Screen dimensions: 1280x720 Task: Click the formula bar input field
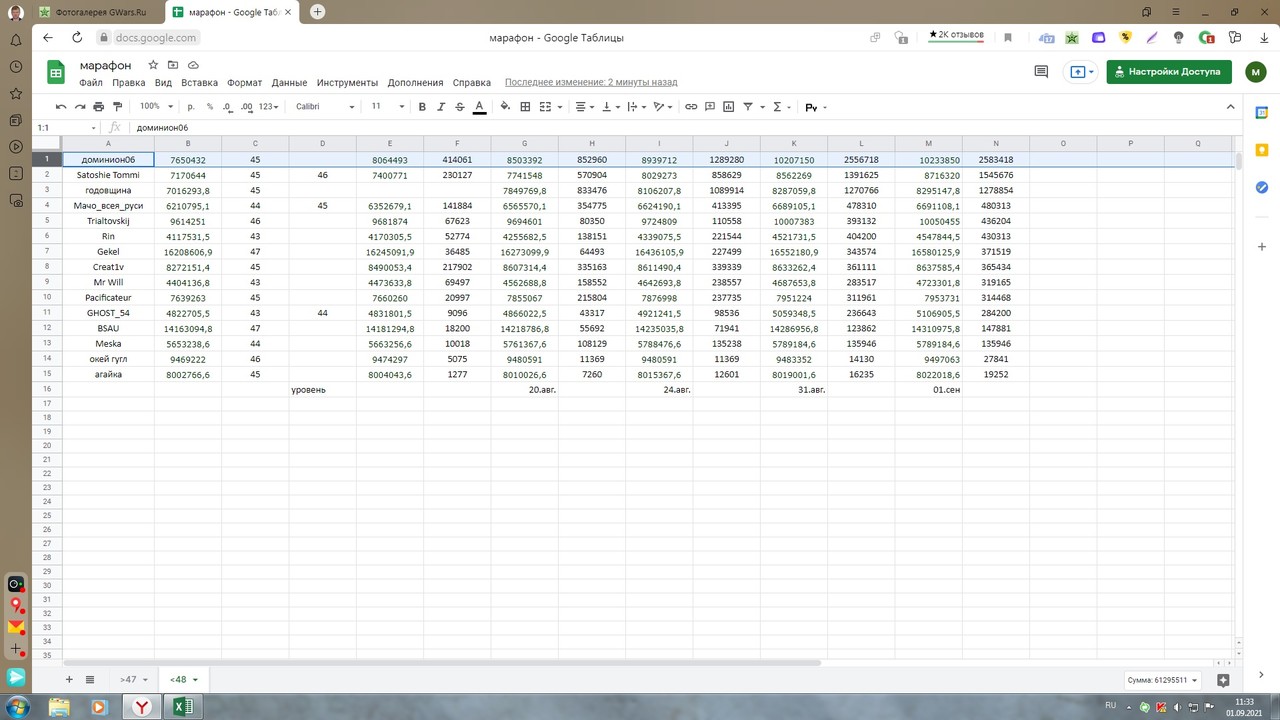point(680,128)
